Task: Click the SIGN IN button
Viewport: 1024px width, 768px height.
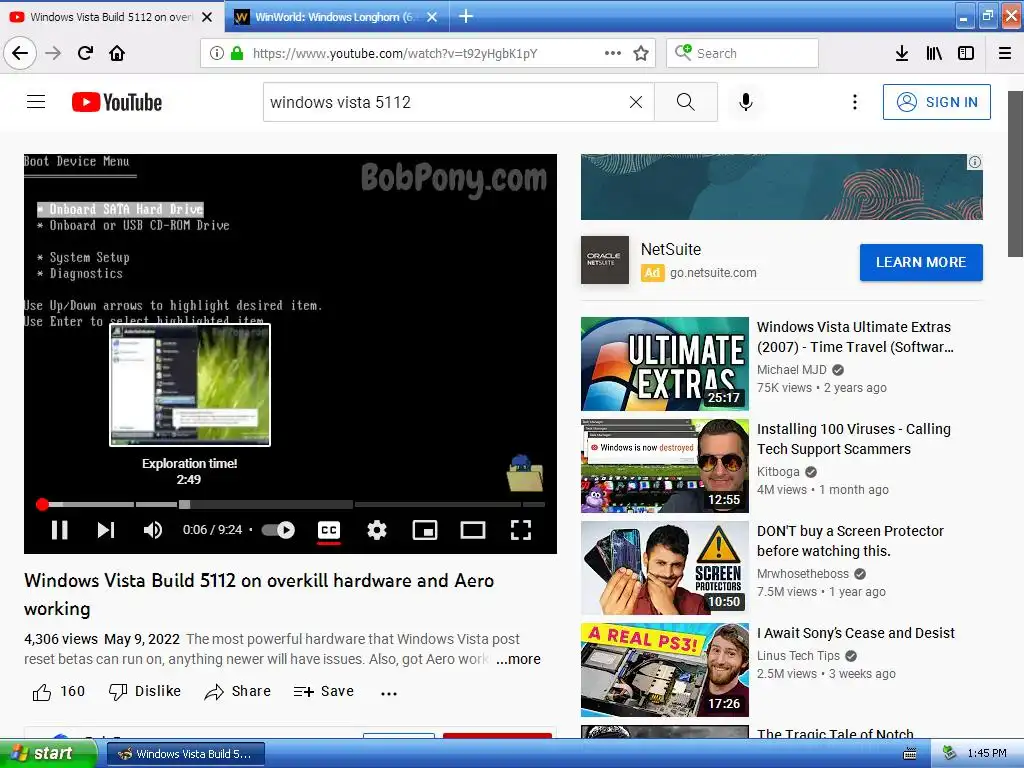Action: coord(936,102)
